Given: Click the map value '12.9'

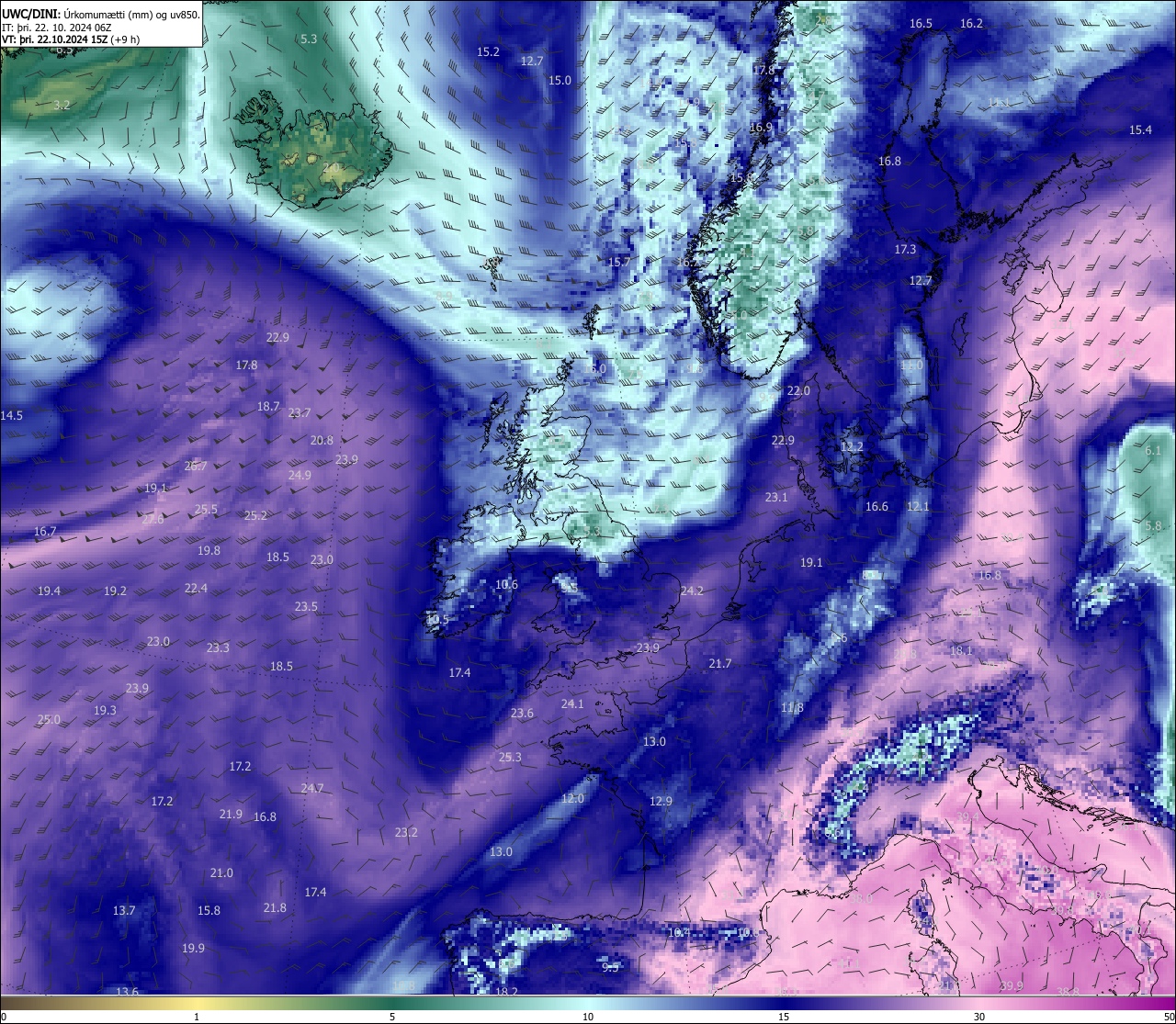Looking at the screenshot, I should [x=661, y=801].
